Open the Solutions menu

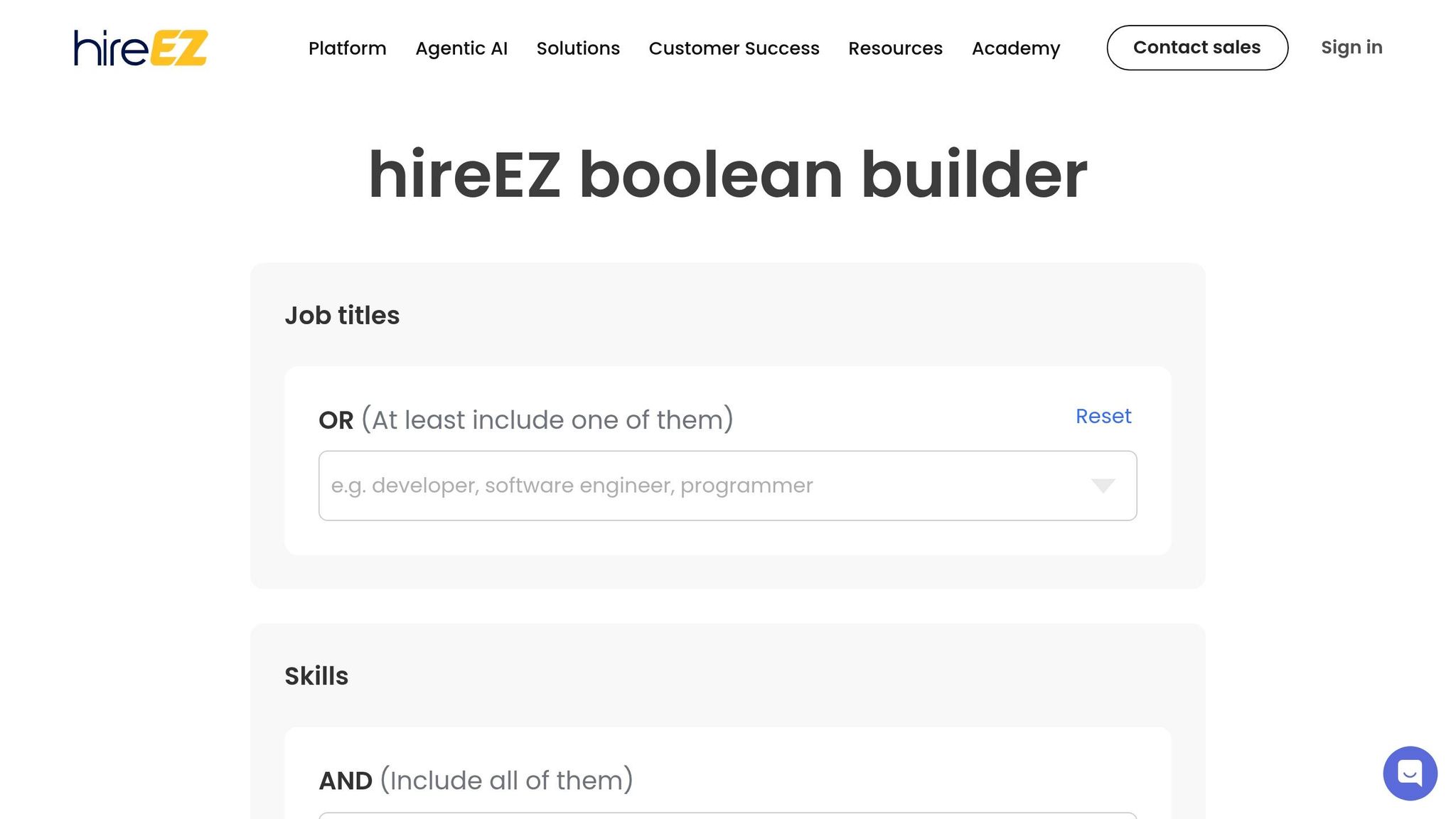coord(578,48)
